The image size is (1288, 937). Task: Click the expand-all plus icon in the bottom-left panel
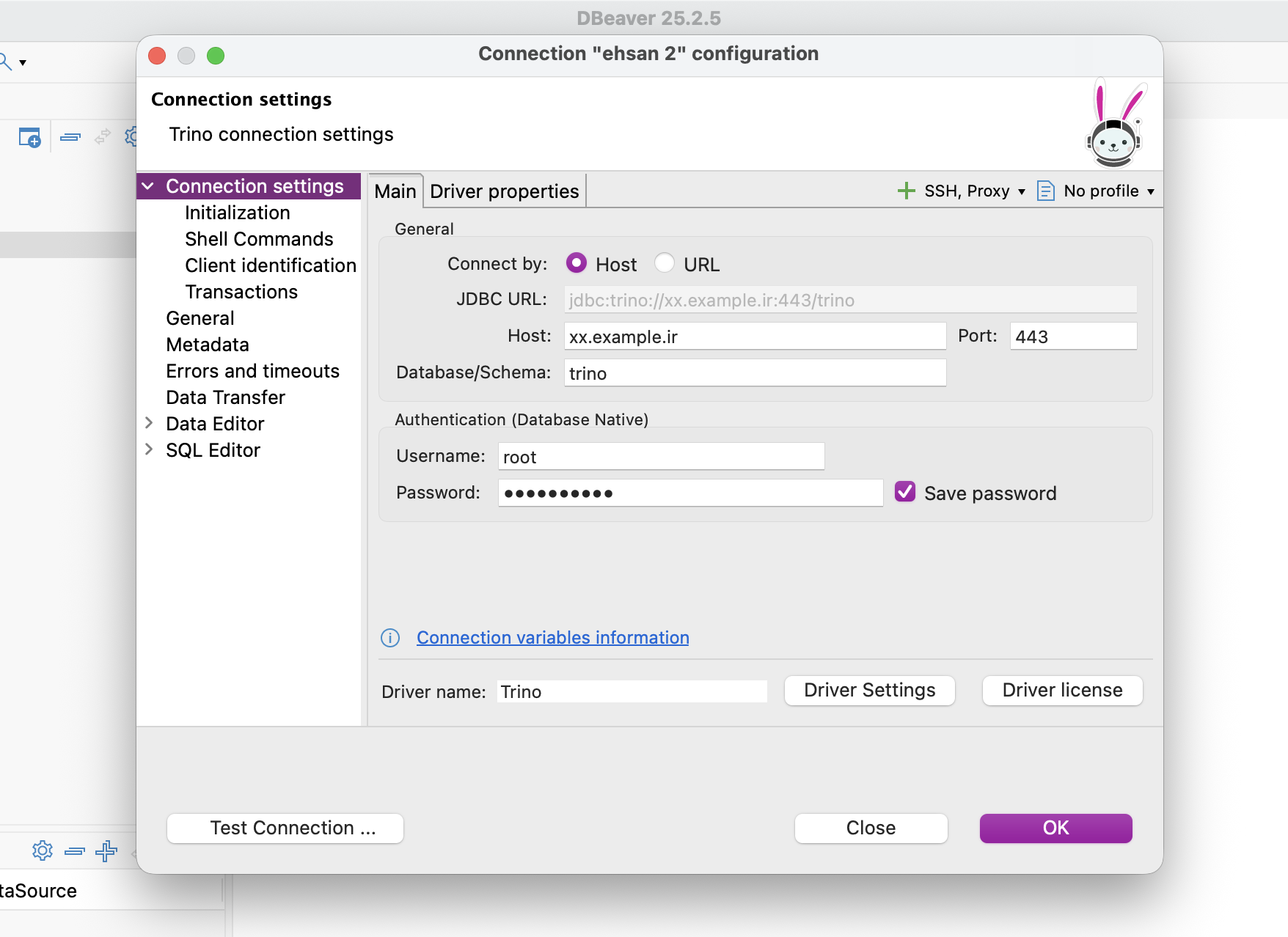click(106, 850)
